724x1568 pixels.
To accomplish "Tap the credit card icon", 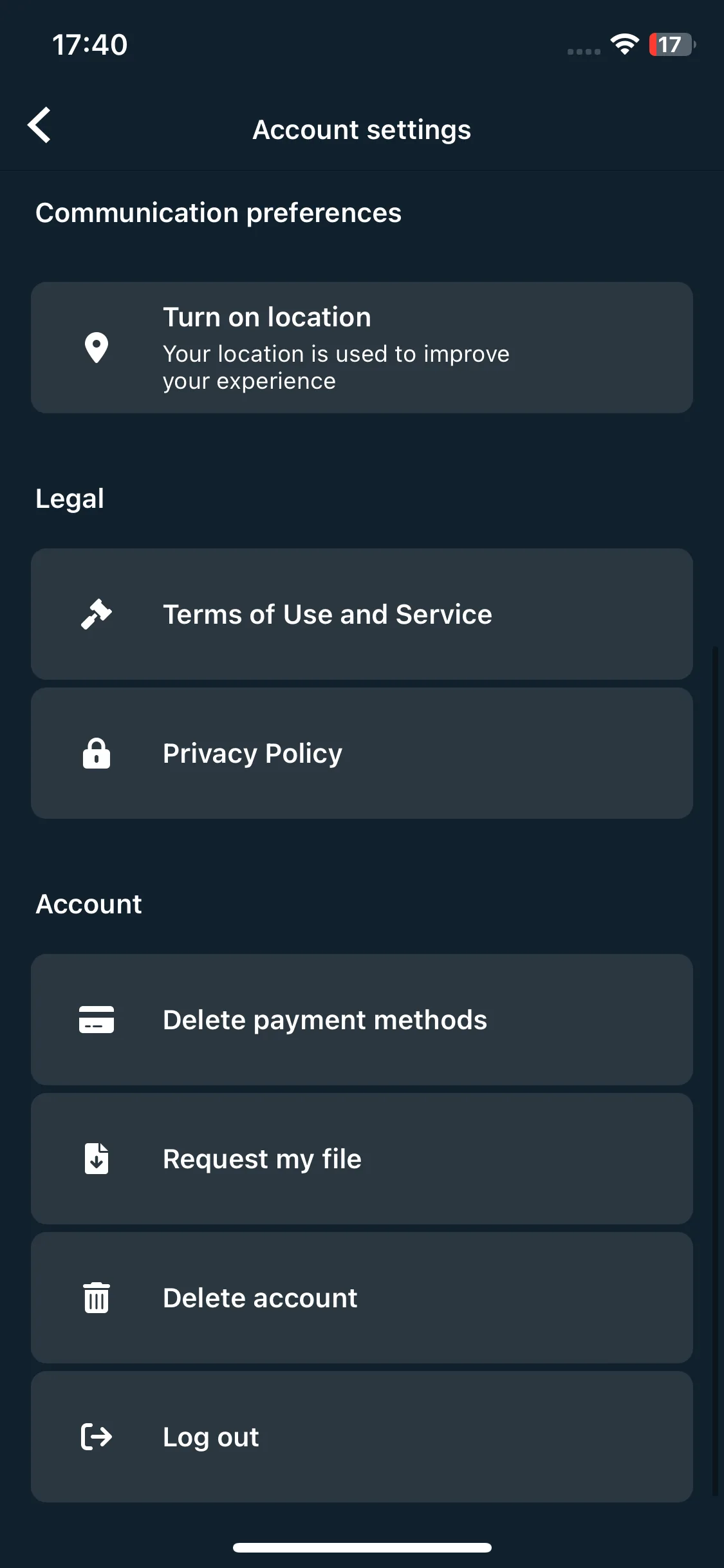I will pos(97,1020).
